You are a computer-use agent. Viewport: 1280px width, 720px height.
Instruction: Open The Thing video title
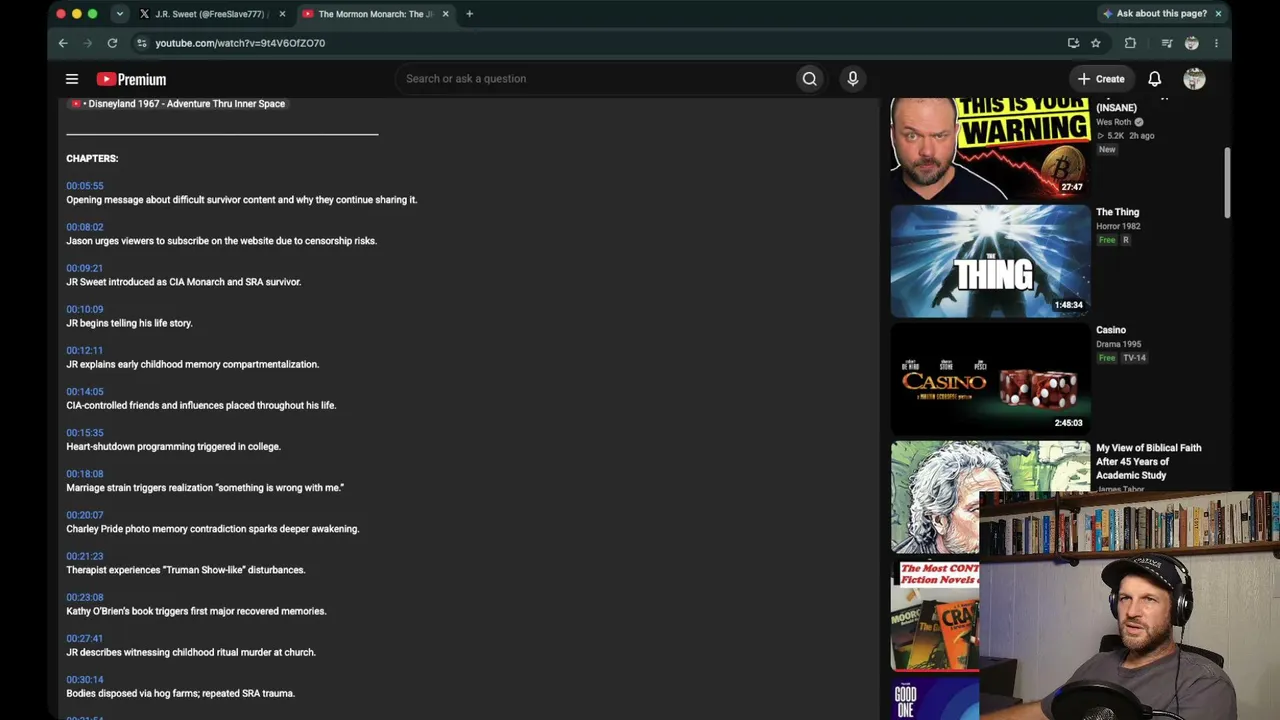pyautogui.click(x=1117, y=212)
